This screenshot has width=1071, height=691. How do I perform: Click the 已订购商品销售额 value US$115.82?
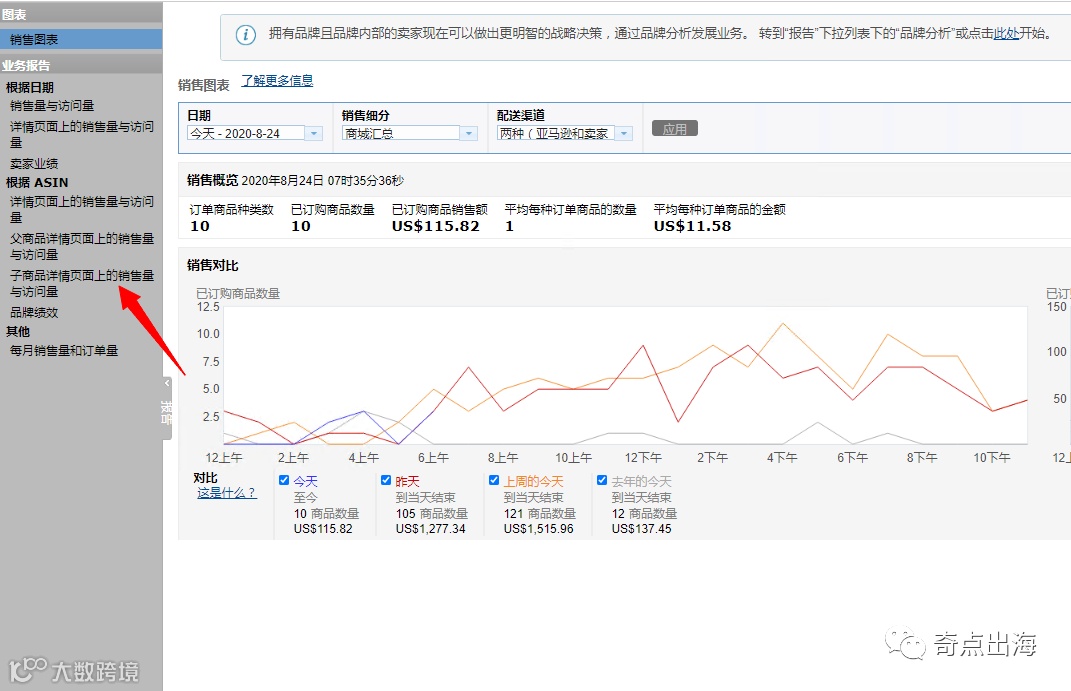point(436,226)
